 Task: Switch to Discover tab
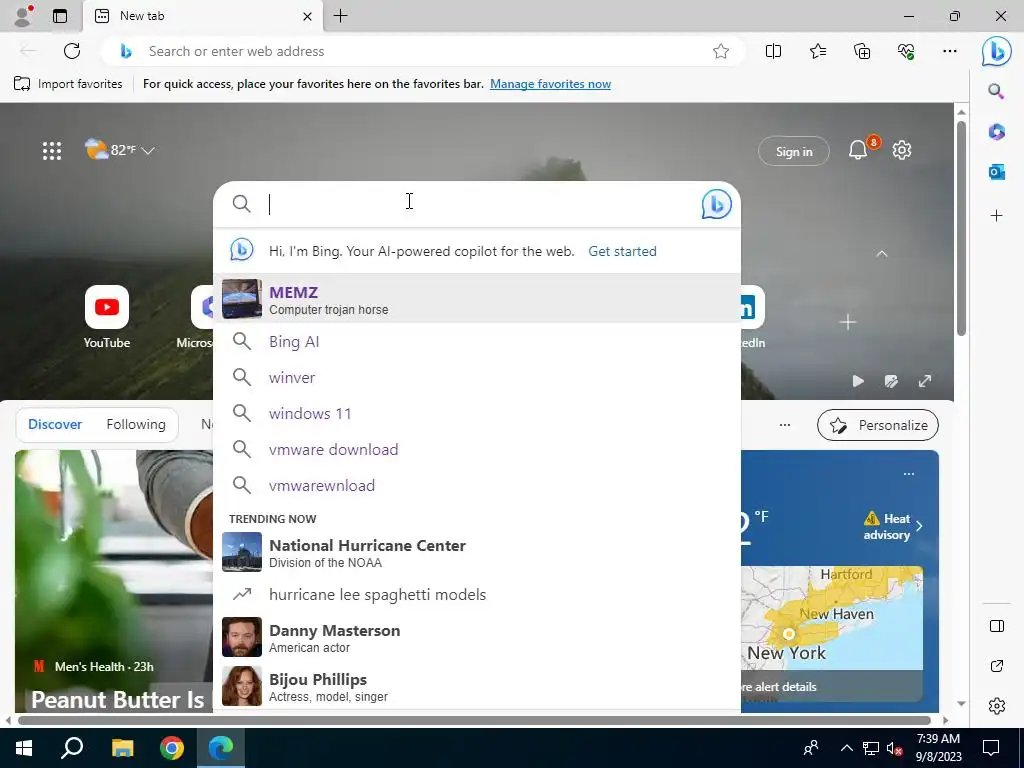tap(55, 424)
